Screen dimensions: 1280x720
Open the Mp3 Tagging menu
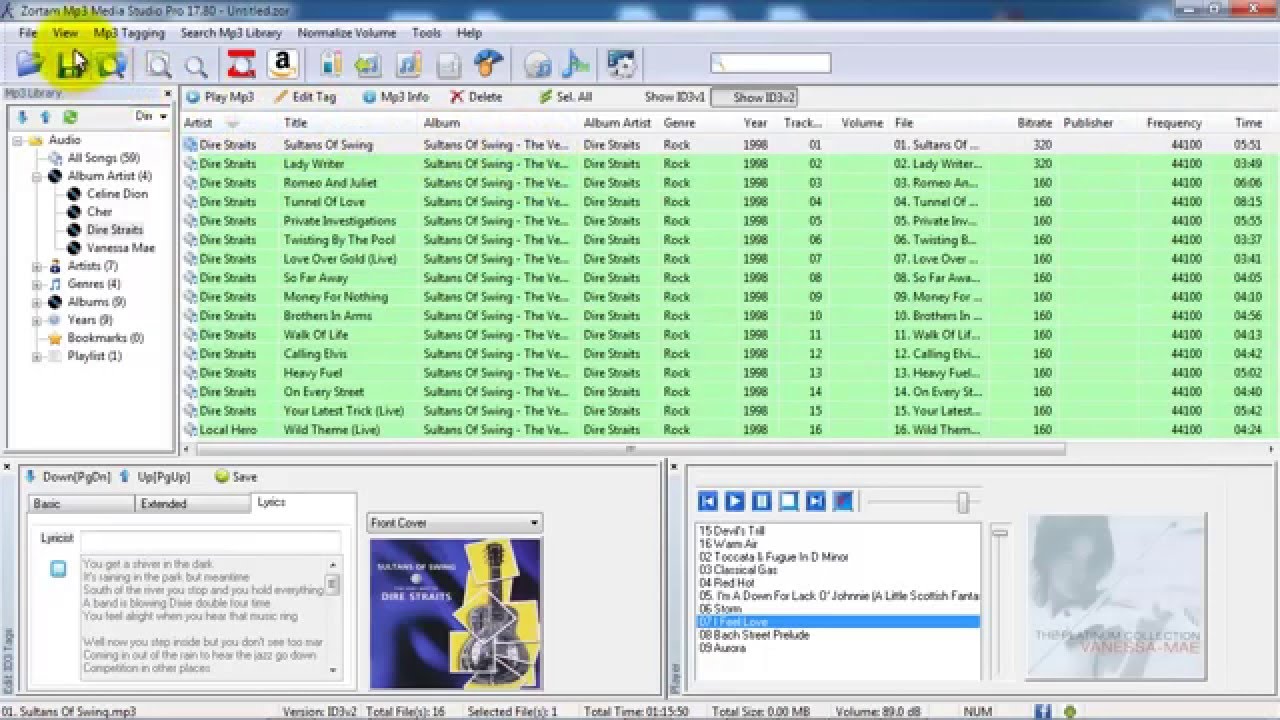point(129,33)
